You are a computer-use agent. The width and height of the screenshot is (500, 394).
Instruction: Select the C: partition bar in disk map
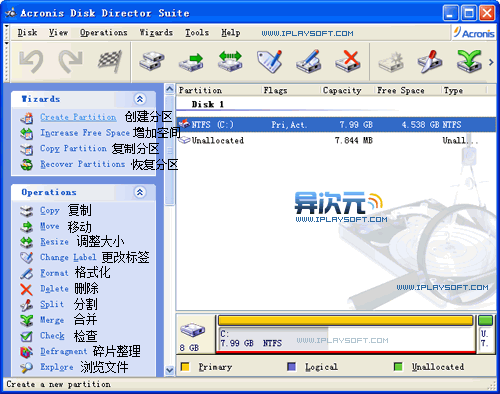point(346,334)
